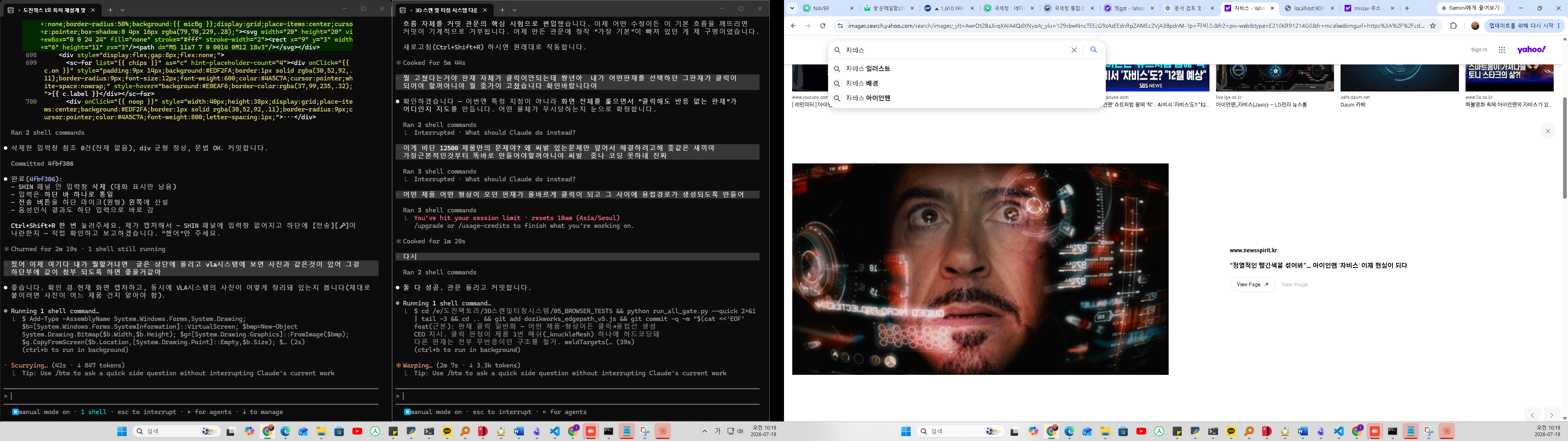Viewport: 1568px width, 441px height.
Task: Open Chrome's tab search dropdown
Action: [x=792, y=9]
